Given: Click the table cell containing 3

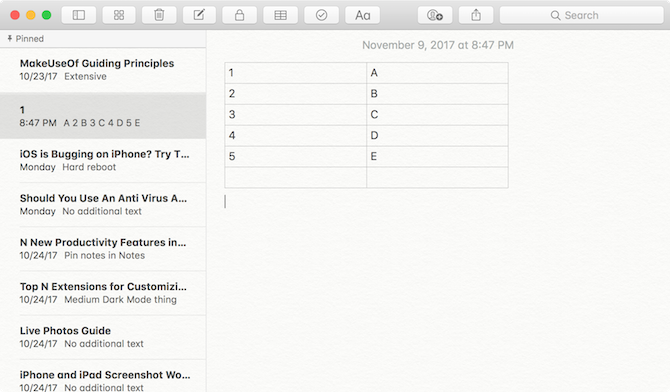Looking at the screenshot, I should pos(296,115).
